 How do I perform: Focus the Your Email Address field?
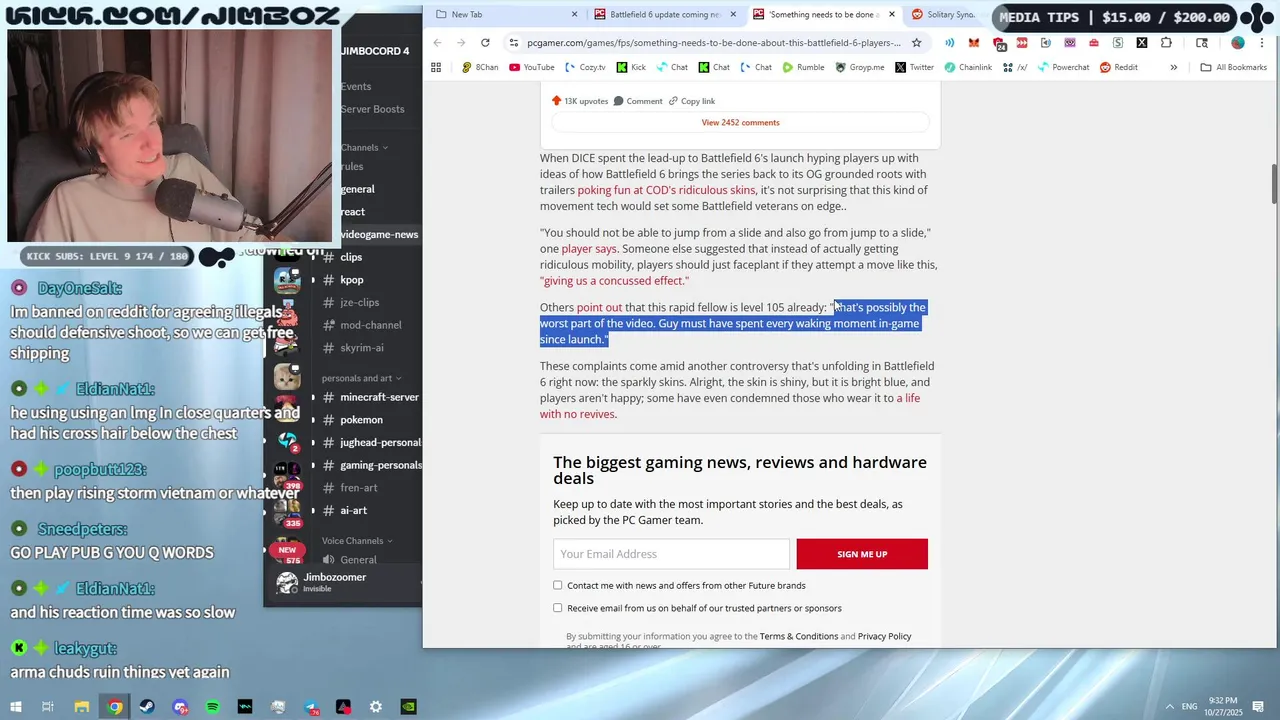click(x=671, y=554)
